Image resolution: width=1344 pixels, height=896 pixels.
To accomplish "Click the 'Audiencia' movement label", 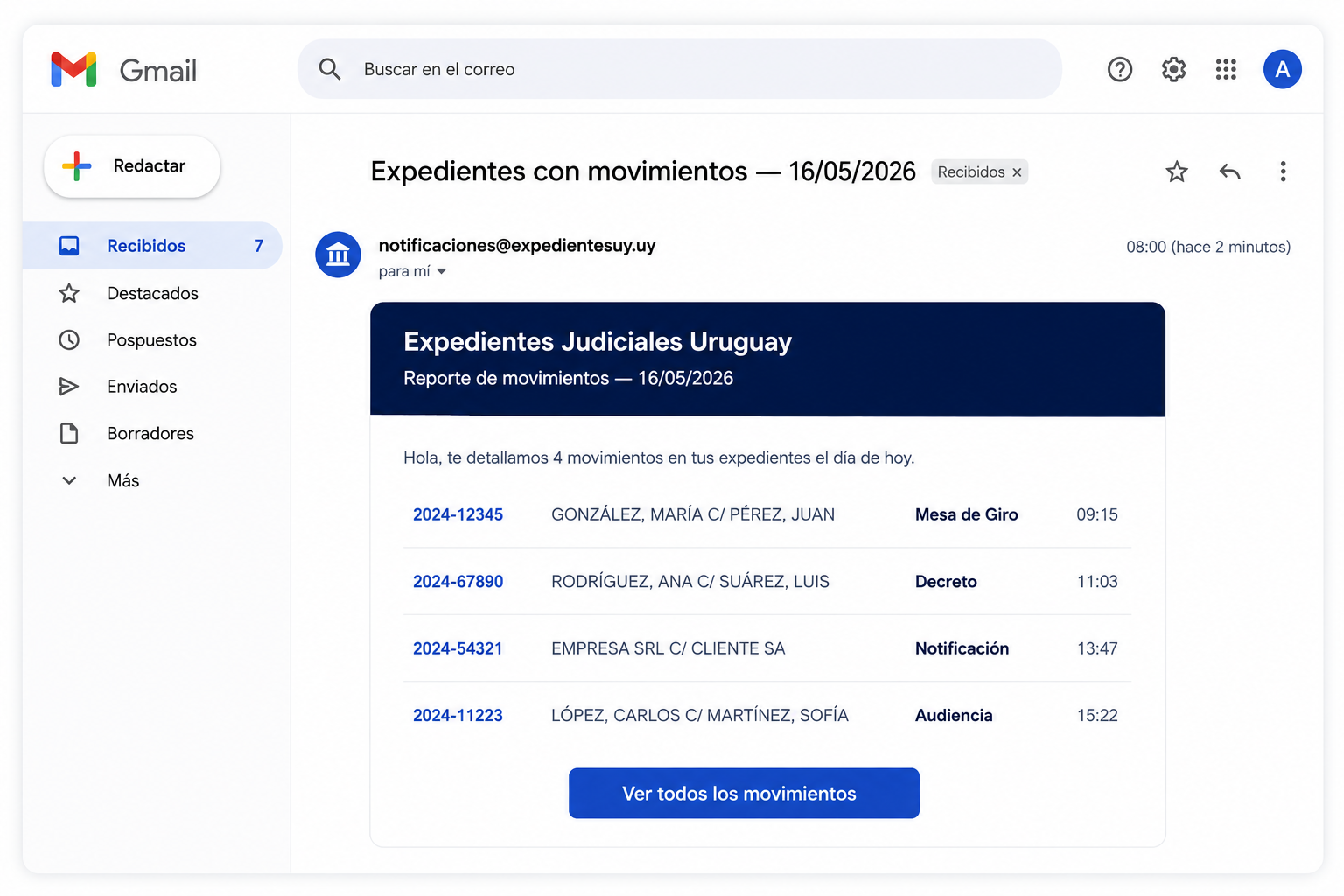I will click(x=954, y=716).
